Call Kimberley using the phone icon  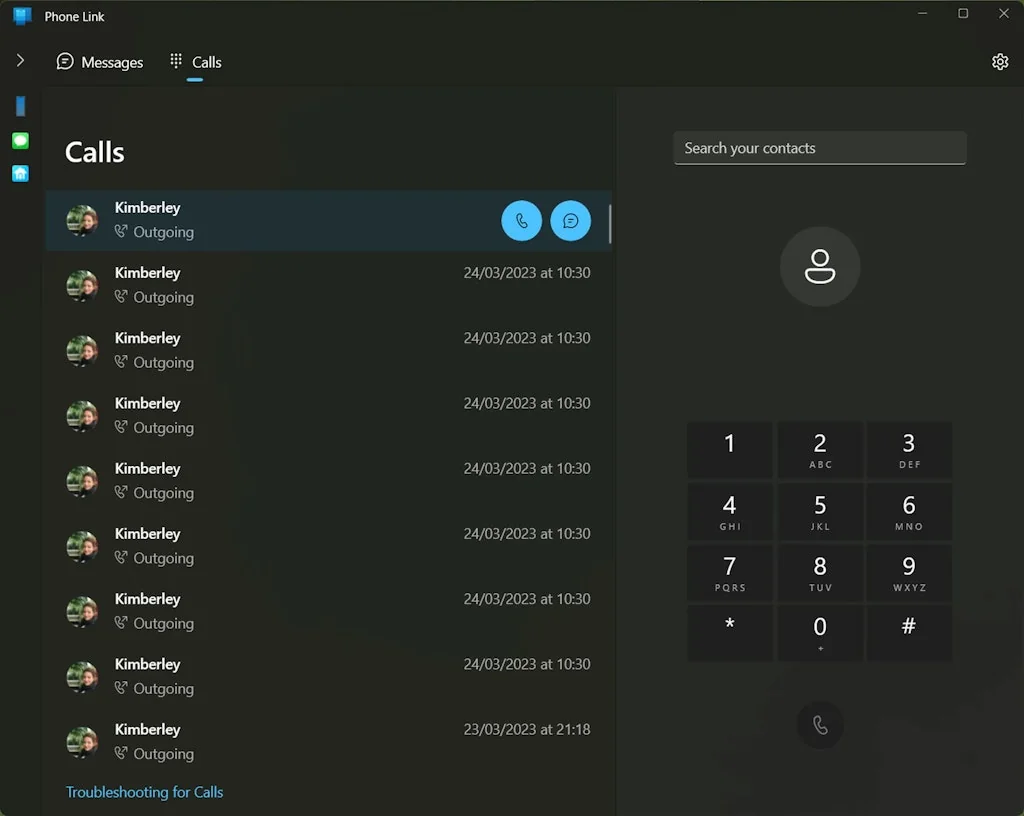click(521, 220)
